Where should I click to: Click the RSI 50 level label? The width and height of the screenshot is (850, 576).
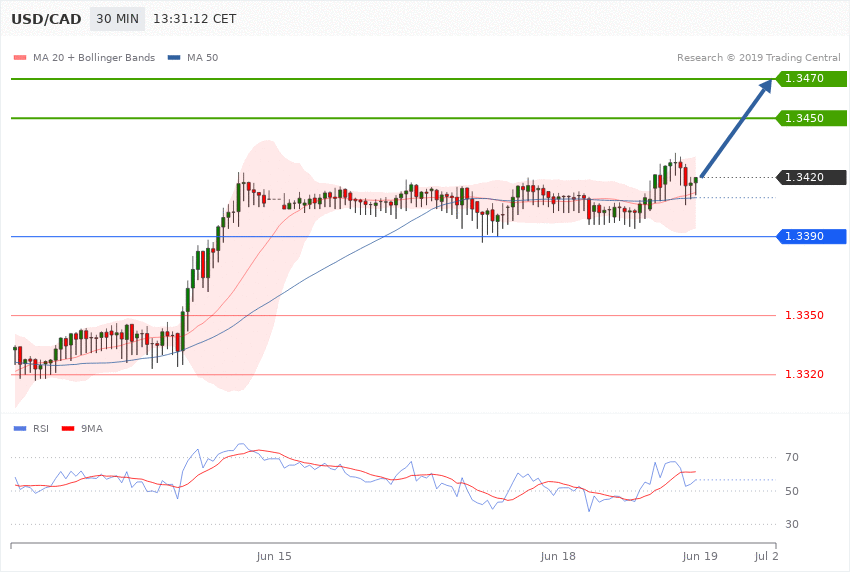(x=792, y=491)
